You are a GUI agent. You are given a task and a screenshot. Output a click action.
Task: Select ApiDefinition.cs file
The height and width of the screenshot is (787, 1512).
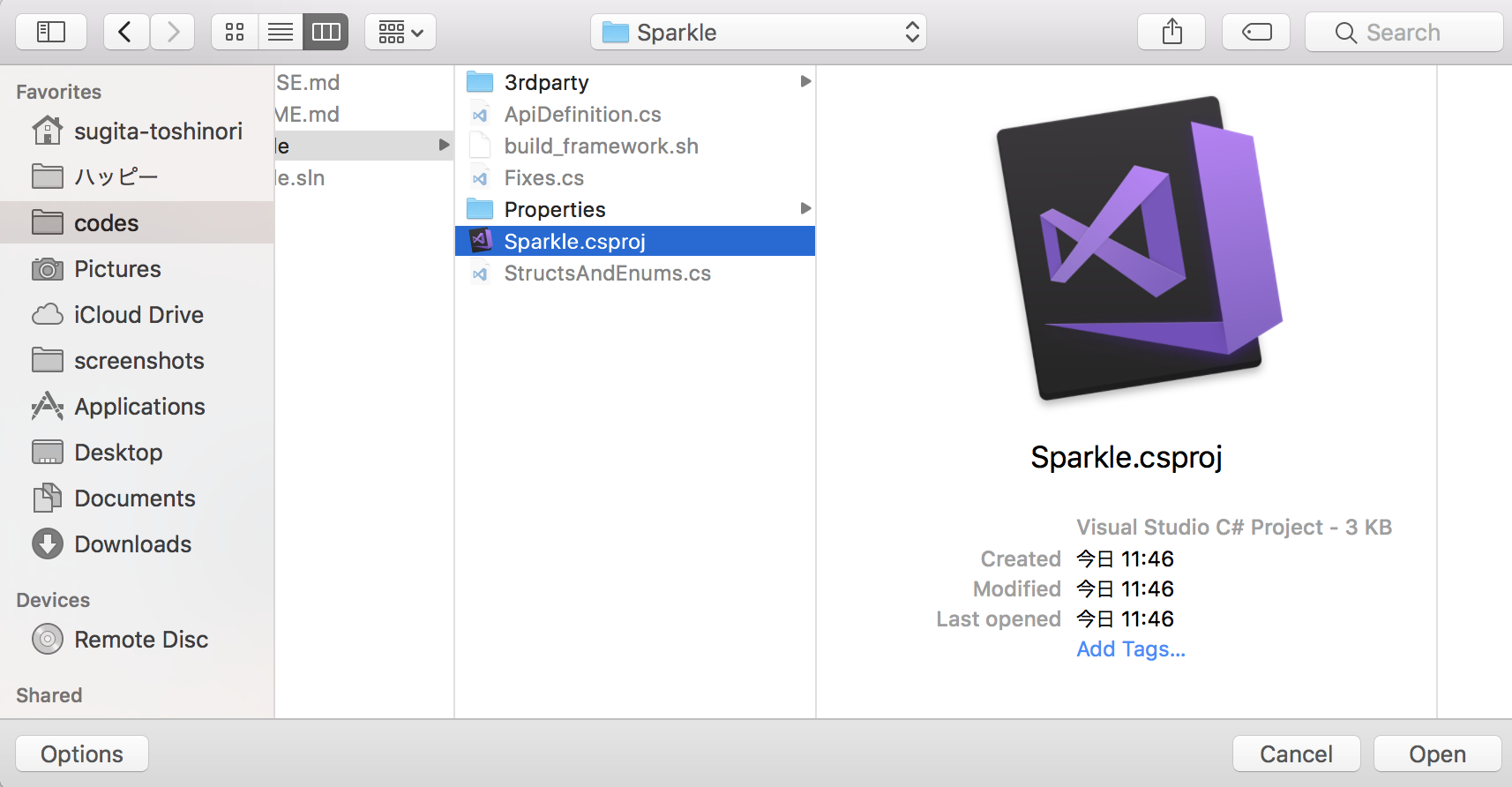(635, 114)
